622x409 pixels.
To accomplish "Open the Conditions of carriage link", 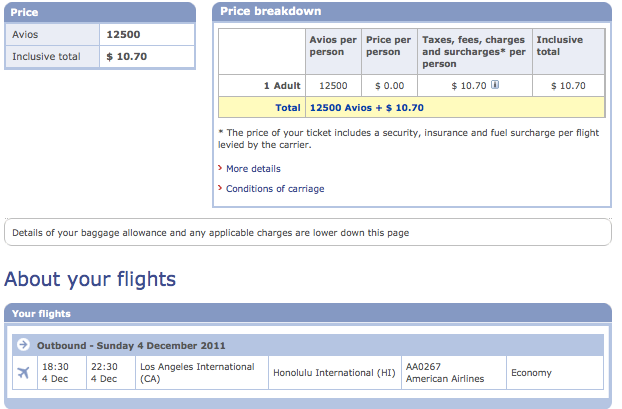I will tap(275, 188).
